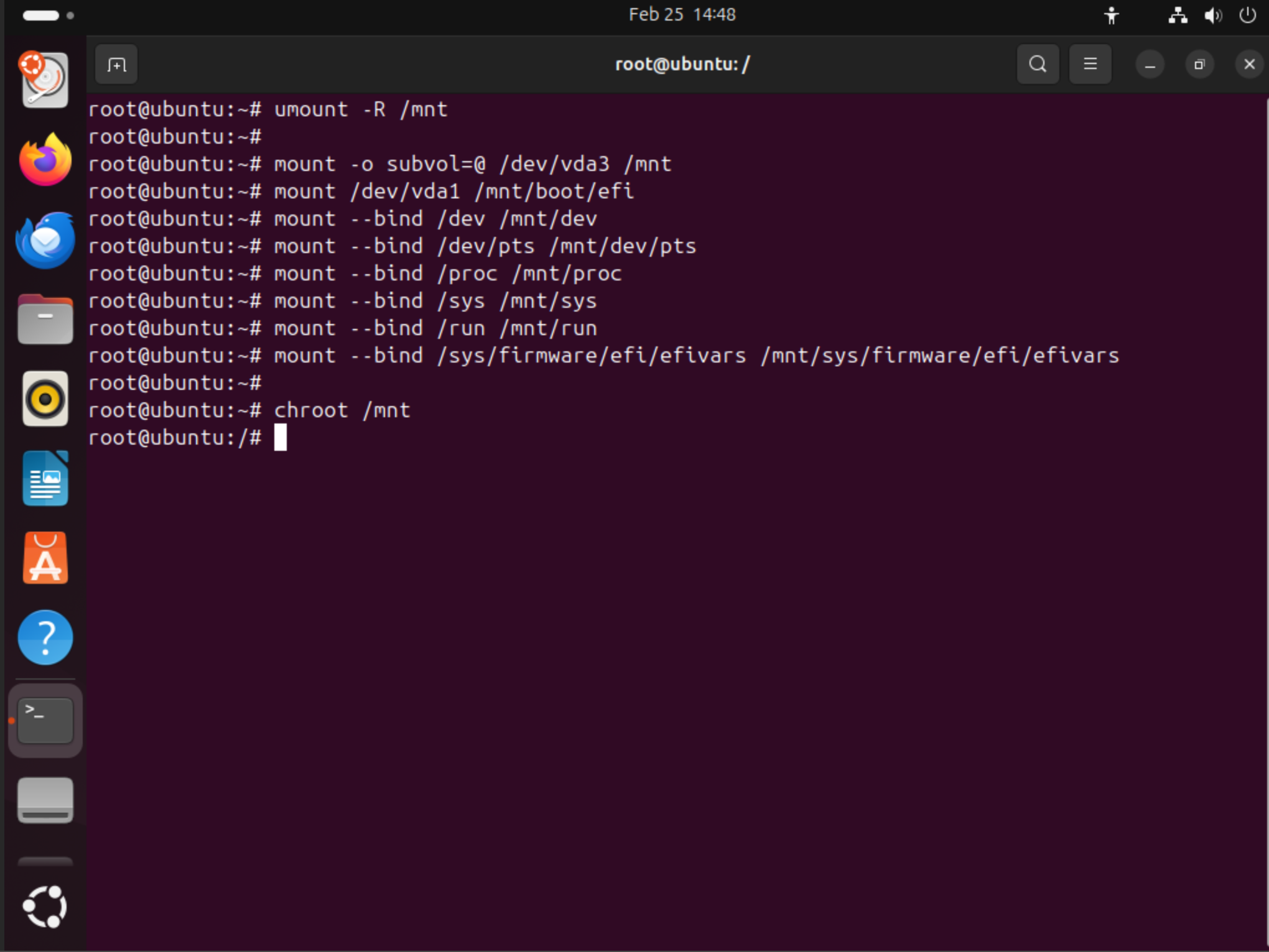Open Ubuntu App Center icon
This screenshot has width=1269, height=952.
45,558
